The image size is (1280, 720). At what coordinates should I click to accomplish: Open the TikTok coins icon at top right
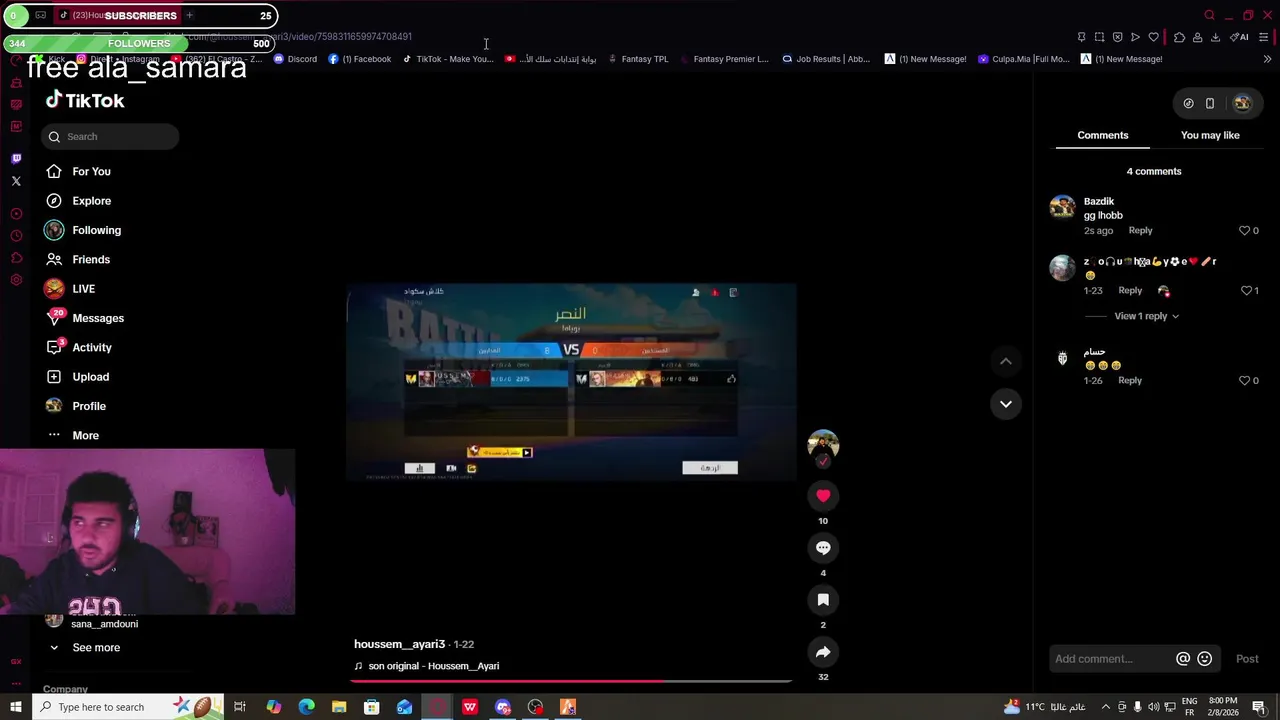(x=1188, y=103)
